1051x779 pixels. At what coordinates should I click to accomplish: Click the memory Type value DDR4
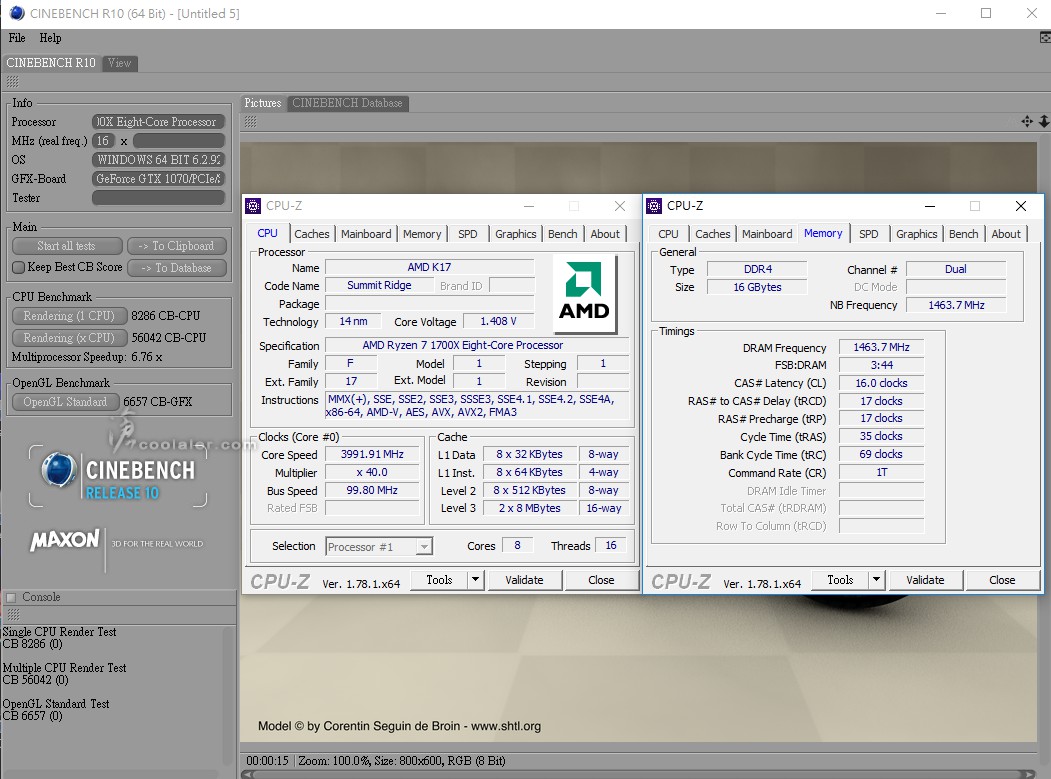click(x=757, y=269)
